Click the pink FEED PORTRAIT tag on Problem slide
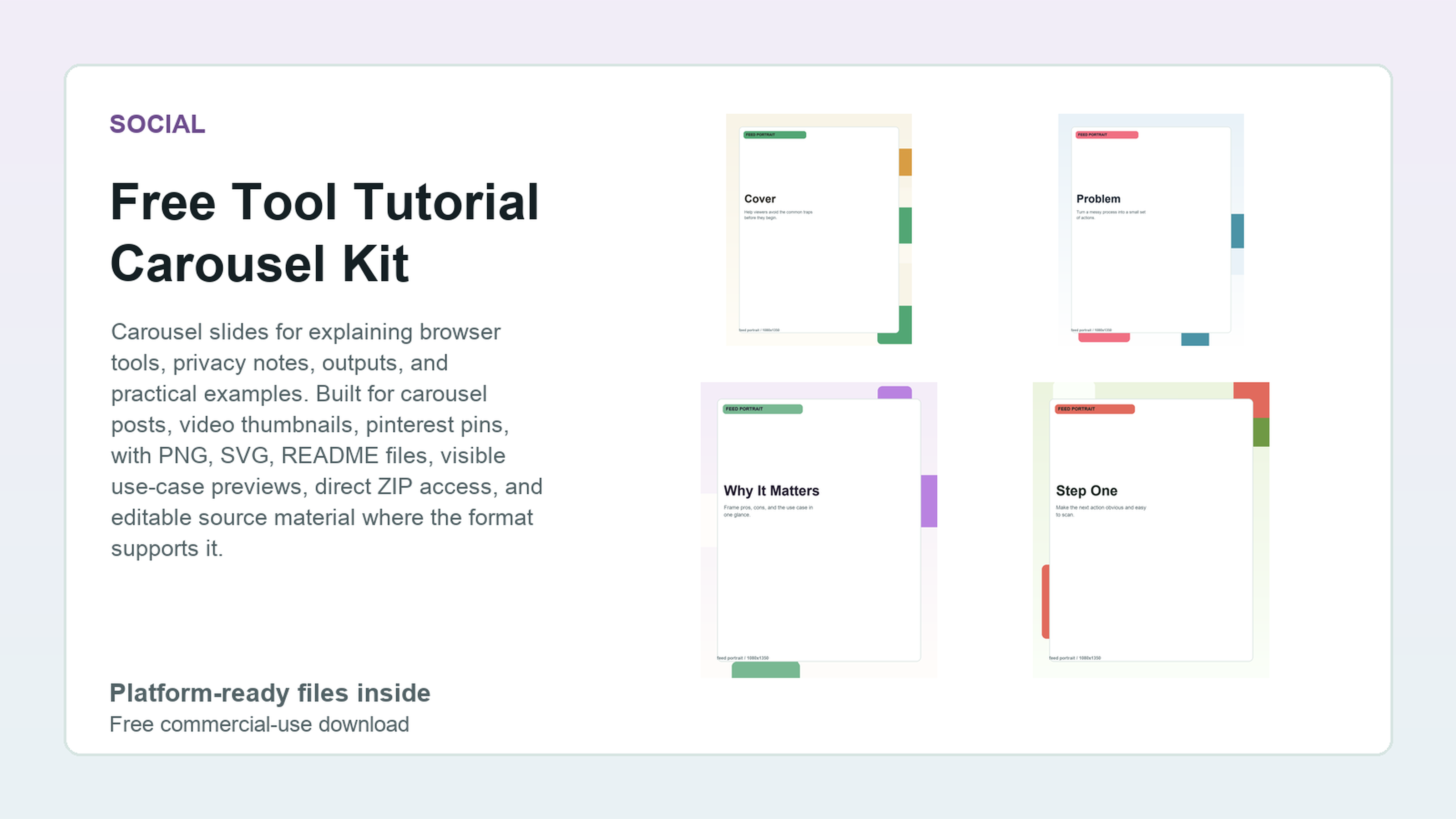Image resolution: width=1456 pixels, height=819 pixels. (x=1107, y=135)
